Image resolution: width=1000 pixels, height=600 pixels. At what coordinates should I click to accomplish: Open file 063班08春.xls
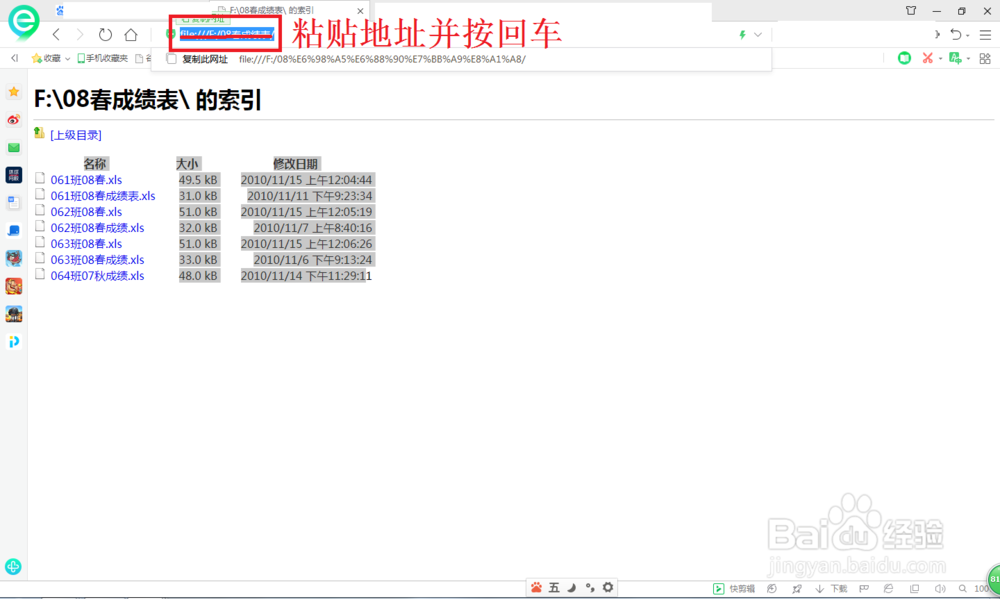click(86, 244)
